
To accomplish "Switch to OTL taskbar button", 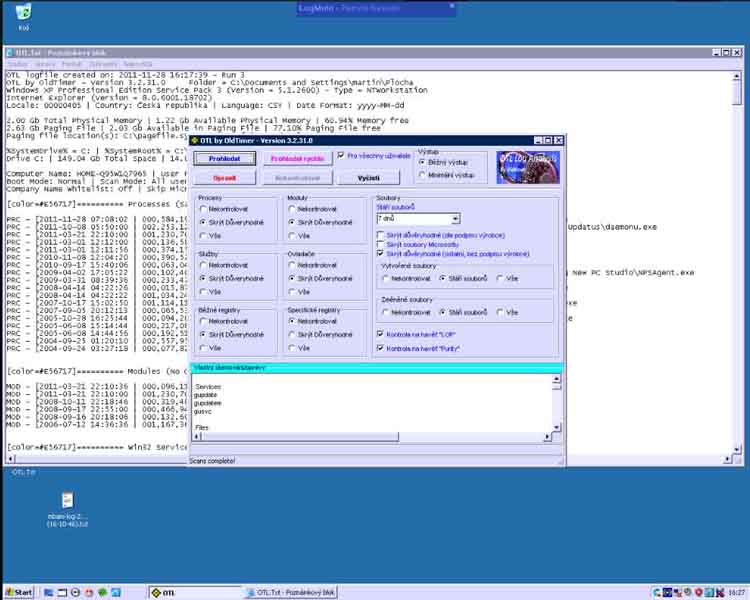I will (195, 592).
